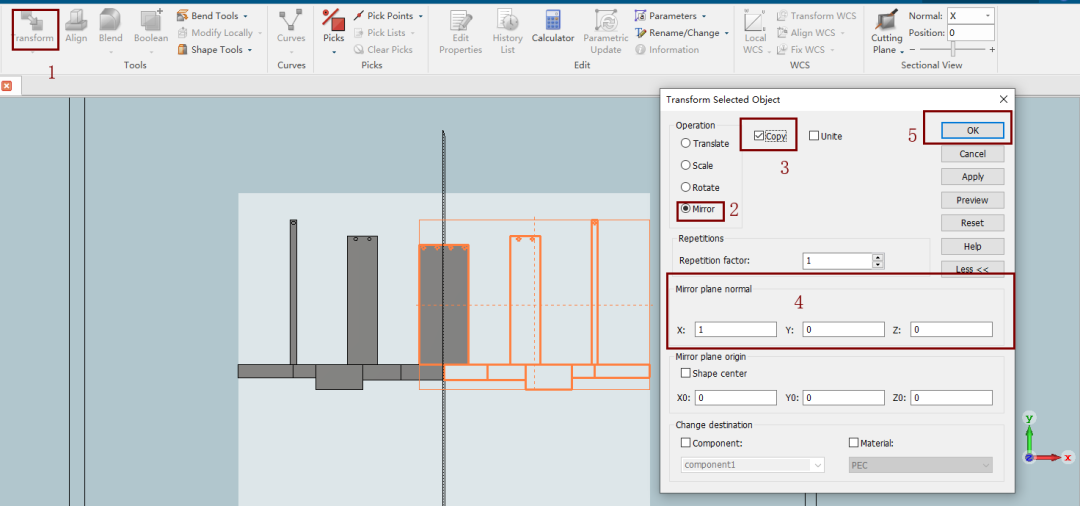Enable the Unite checkbox
The image size is (1080, 506).
[814, 136]
